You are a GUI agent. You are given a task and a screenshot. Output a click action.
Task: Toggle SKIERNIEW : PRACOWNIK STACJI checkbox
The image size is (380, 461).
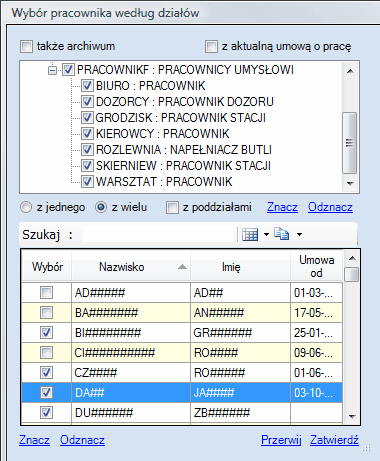tap(87, 166)
